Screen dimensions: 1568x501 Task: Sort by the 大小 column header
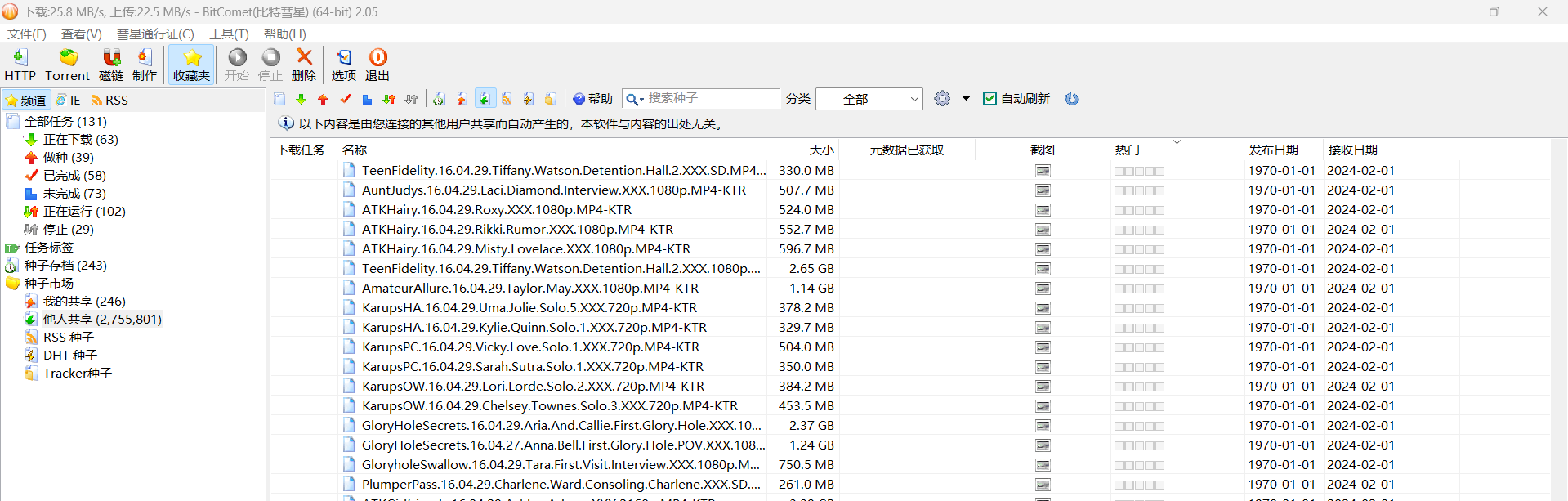(802, 150)
